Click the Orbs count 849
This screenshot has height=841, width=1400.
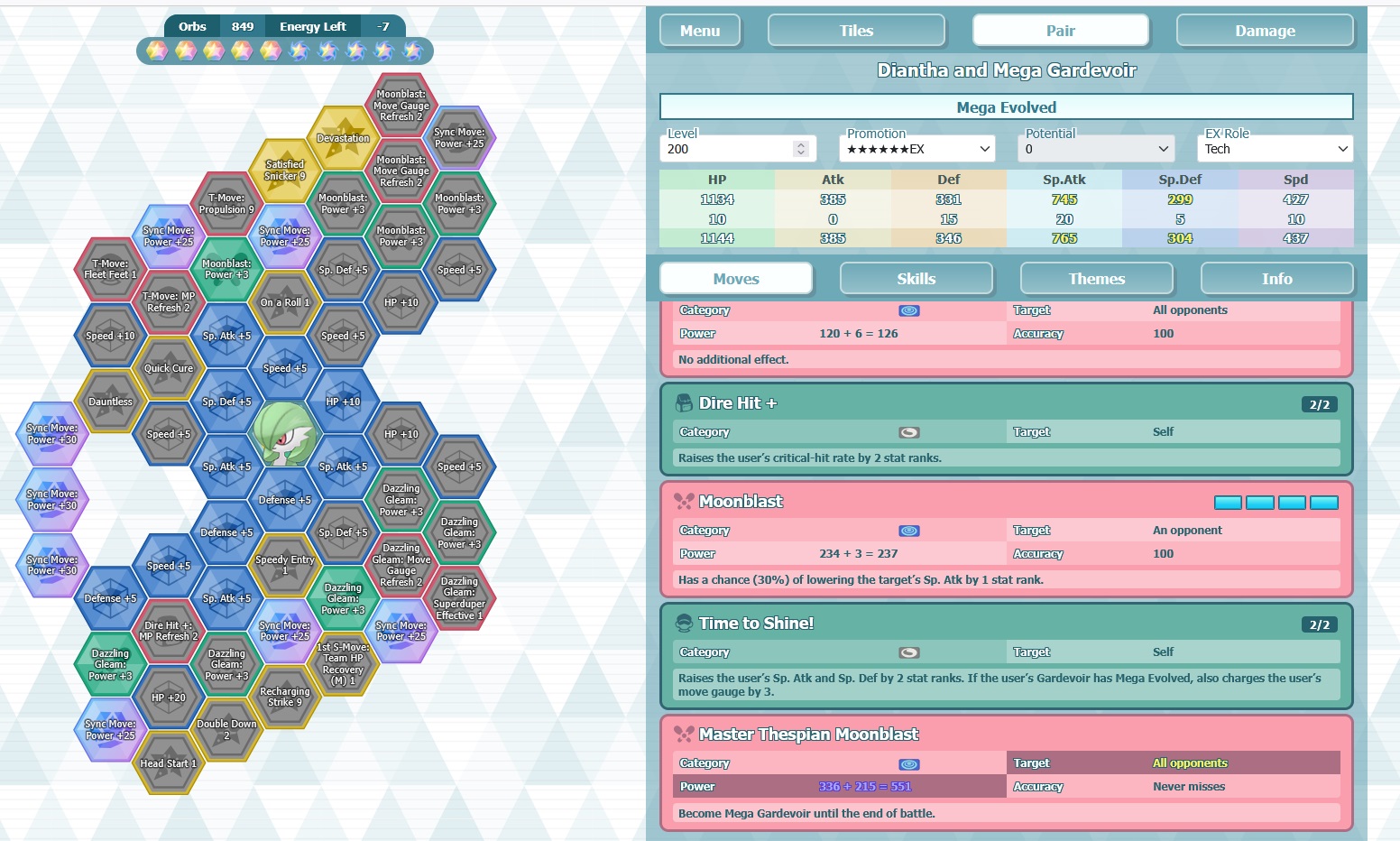coord(243,26)
